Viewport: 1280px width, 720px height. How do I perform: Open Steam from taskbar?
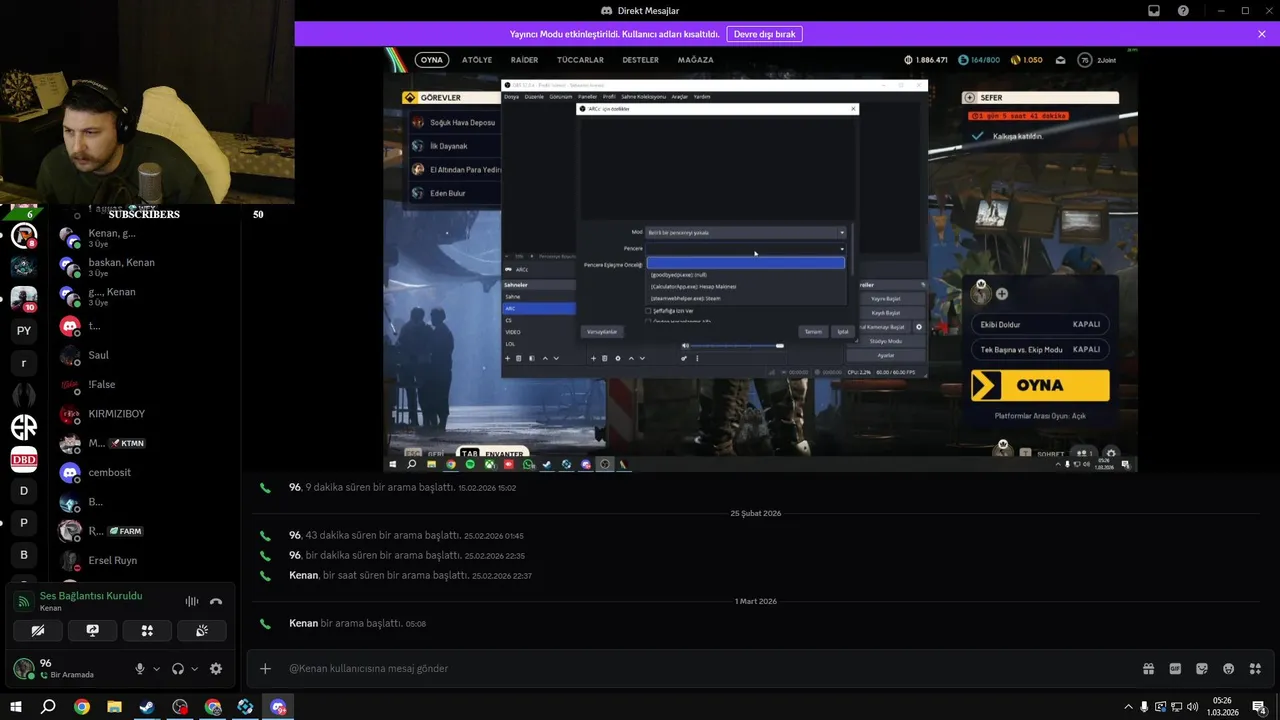point(147,707)
